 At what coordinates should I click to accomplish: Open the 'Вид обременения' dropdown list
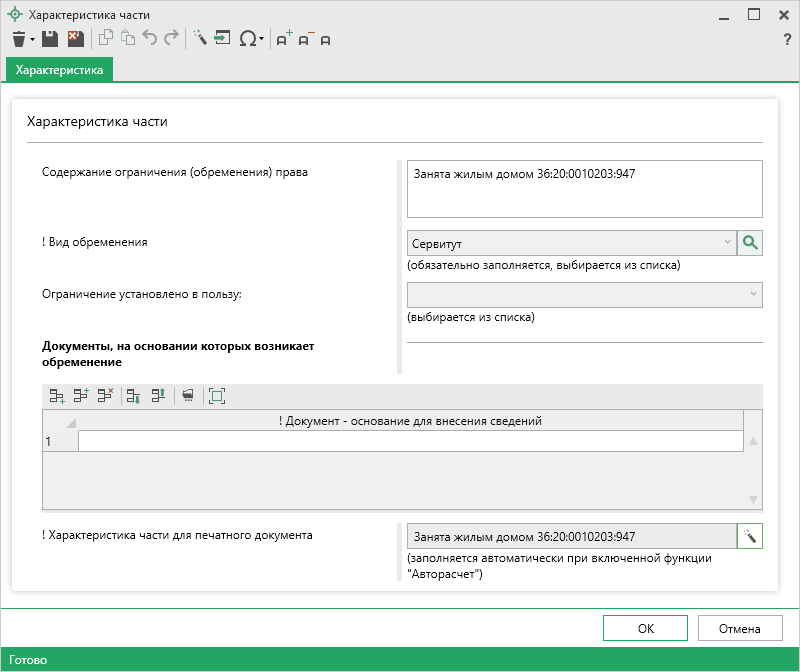coord(727,243)
